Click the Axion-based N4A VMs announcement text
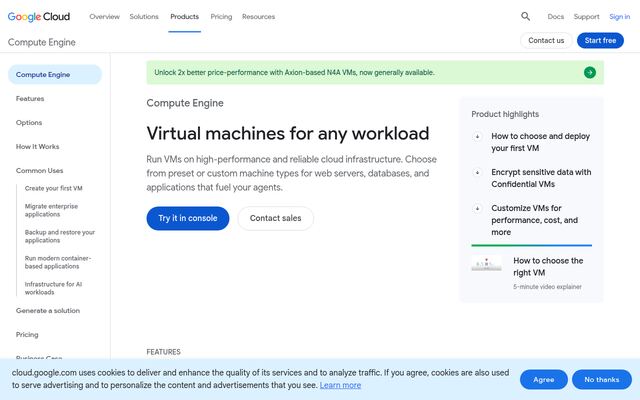Image resolution: width=640 pixels, height=400 pixels. (294, 73)
